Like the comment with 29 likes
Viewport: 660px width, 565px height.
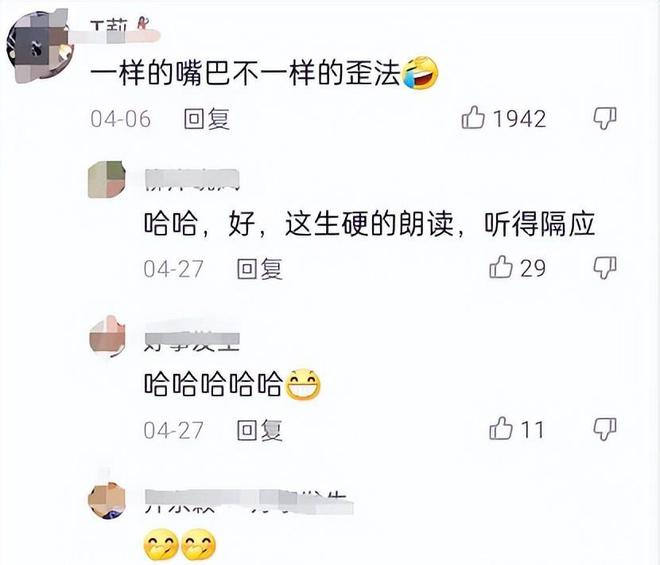click(x=501, y=267)
